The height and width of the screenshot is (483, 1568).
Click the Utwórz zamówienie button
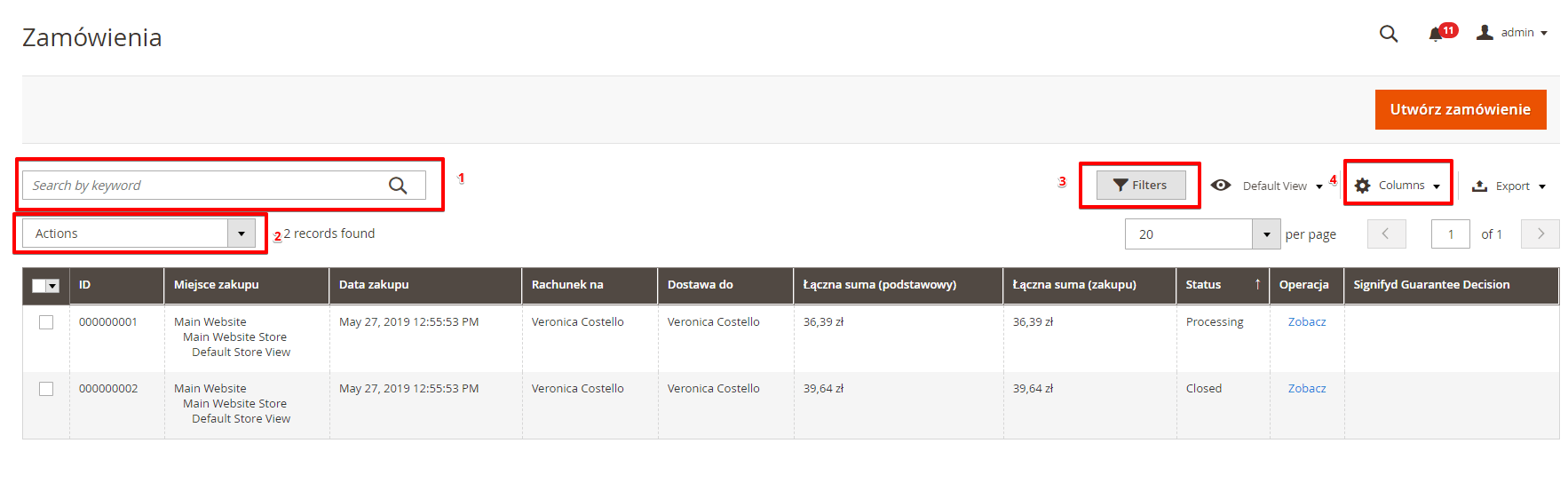pyautogui.click(x=1461, y=109)
